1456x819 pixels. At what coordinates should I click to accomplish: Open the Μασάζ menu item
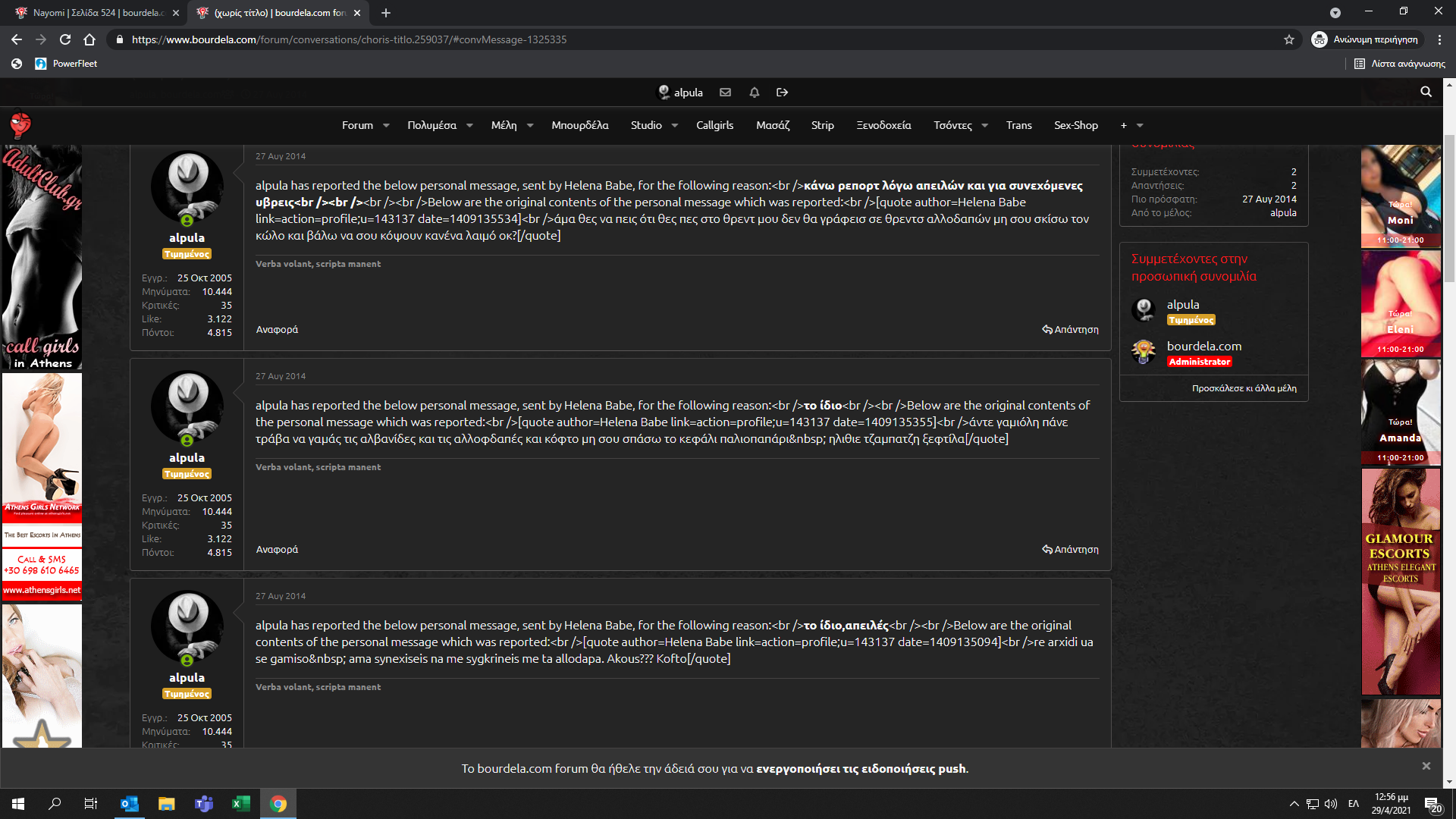(x=773, y=125)
